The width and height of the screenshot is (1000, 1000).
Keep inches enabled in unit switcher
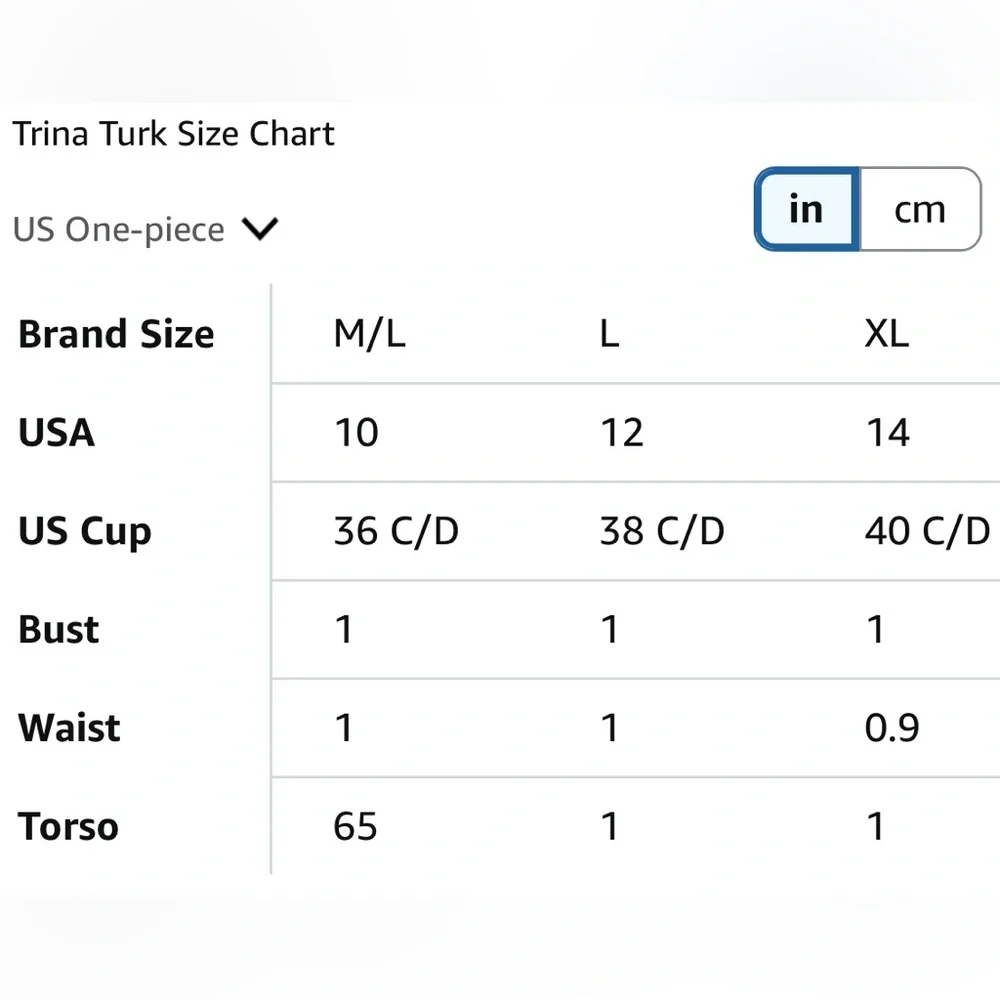805,208
